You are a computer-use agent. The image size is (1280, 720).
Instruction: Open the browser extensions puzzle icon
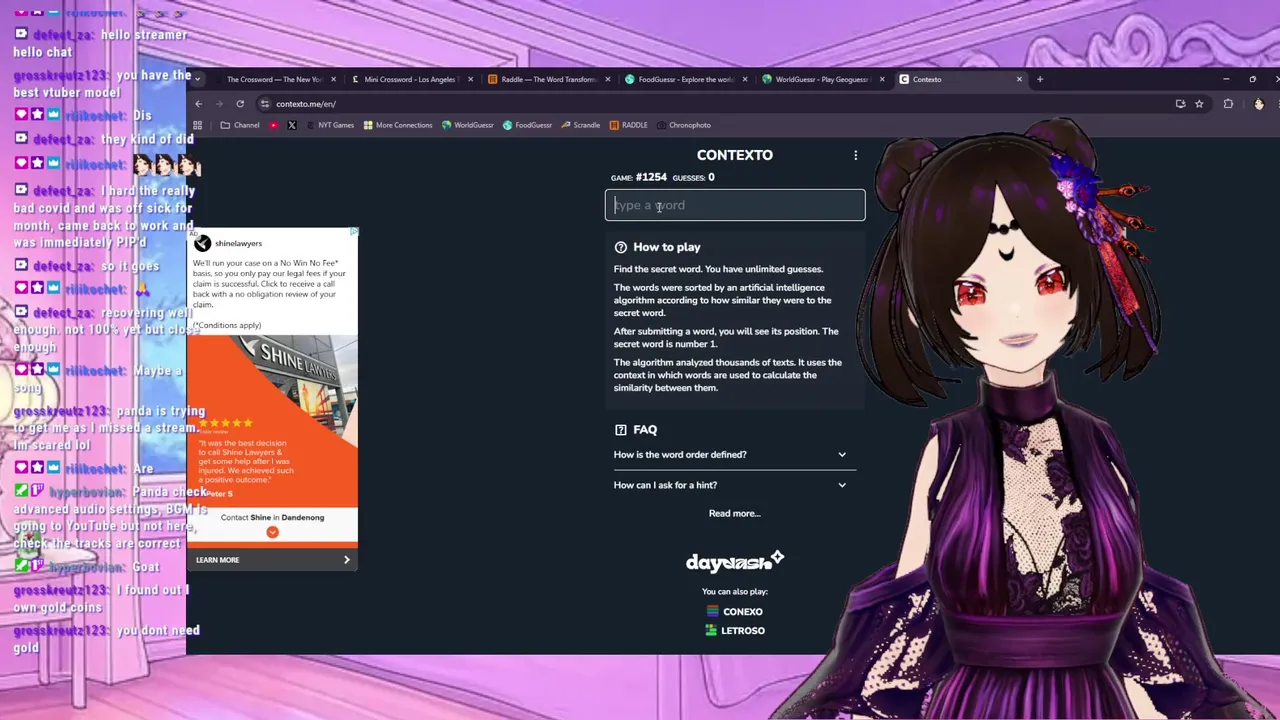click(x=1228, y=104)
